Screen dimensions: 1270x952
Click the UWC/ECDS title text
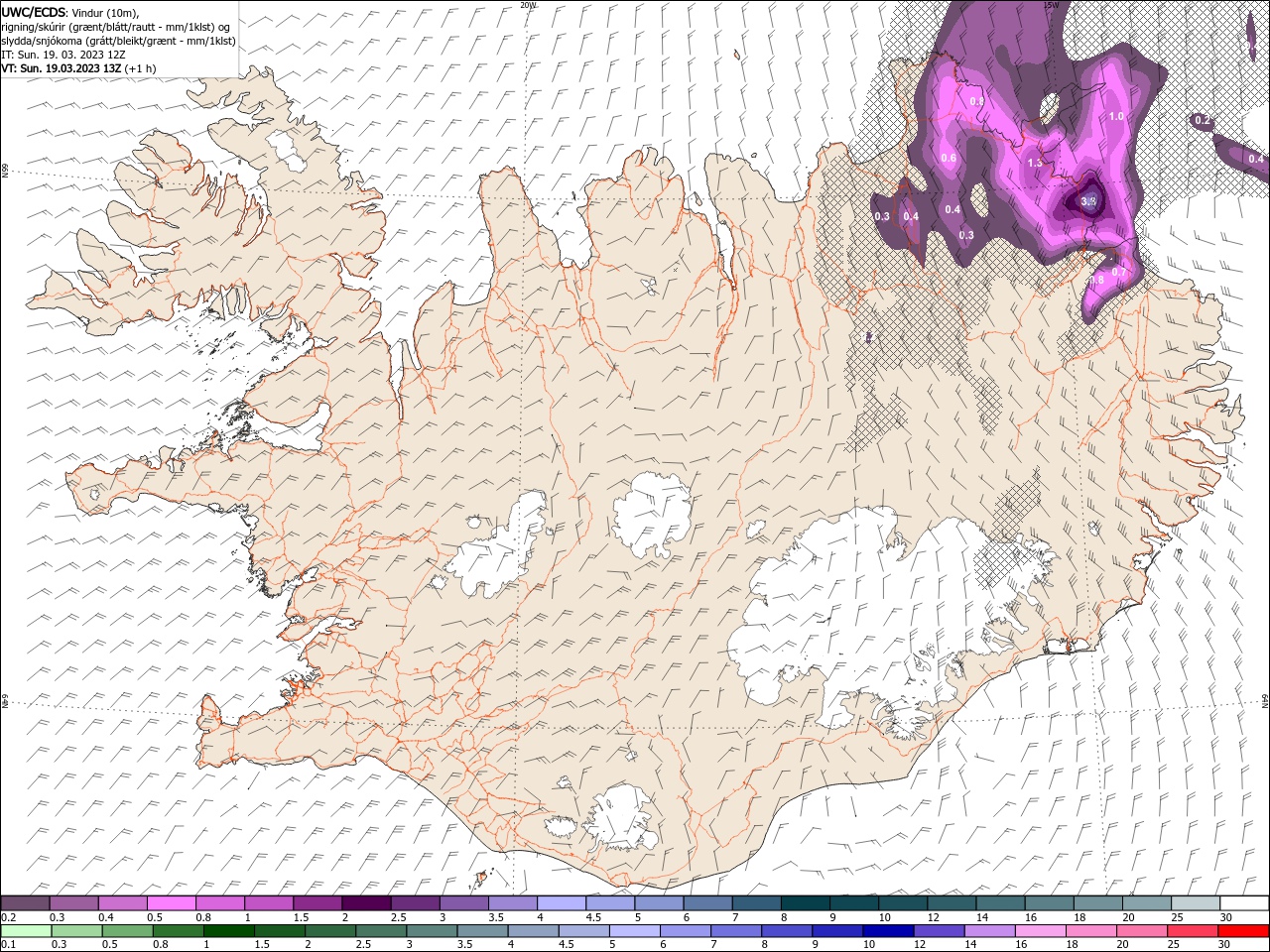coord(34,12)
